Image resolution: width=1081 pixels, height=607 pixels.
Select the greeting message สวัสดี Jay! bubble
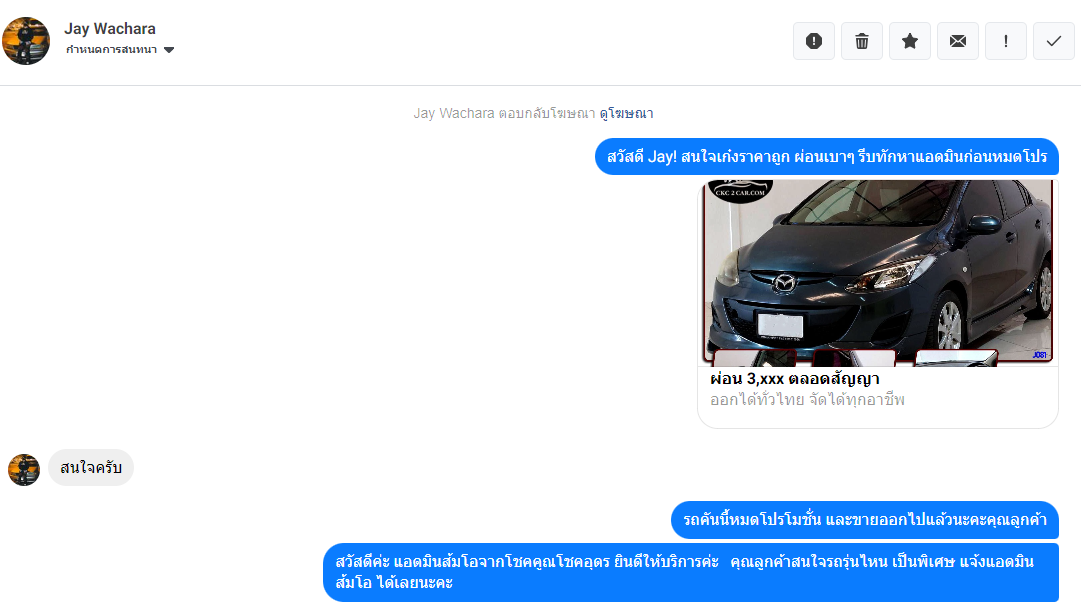tap(827, 157)
